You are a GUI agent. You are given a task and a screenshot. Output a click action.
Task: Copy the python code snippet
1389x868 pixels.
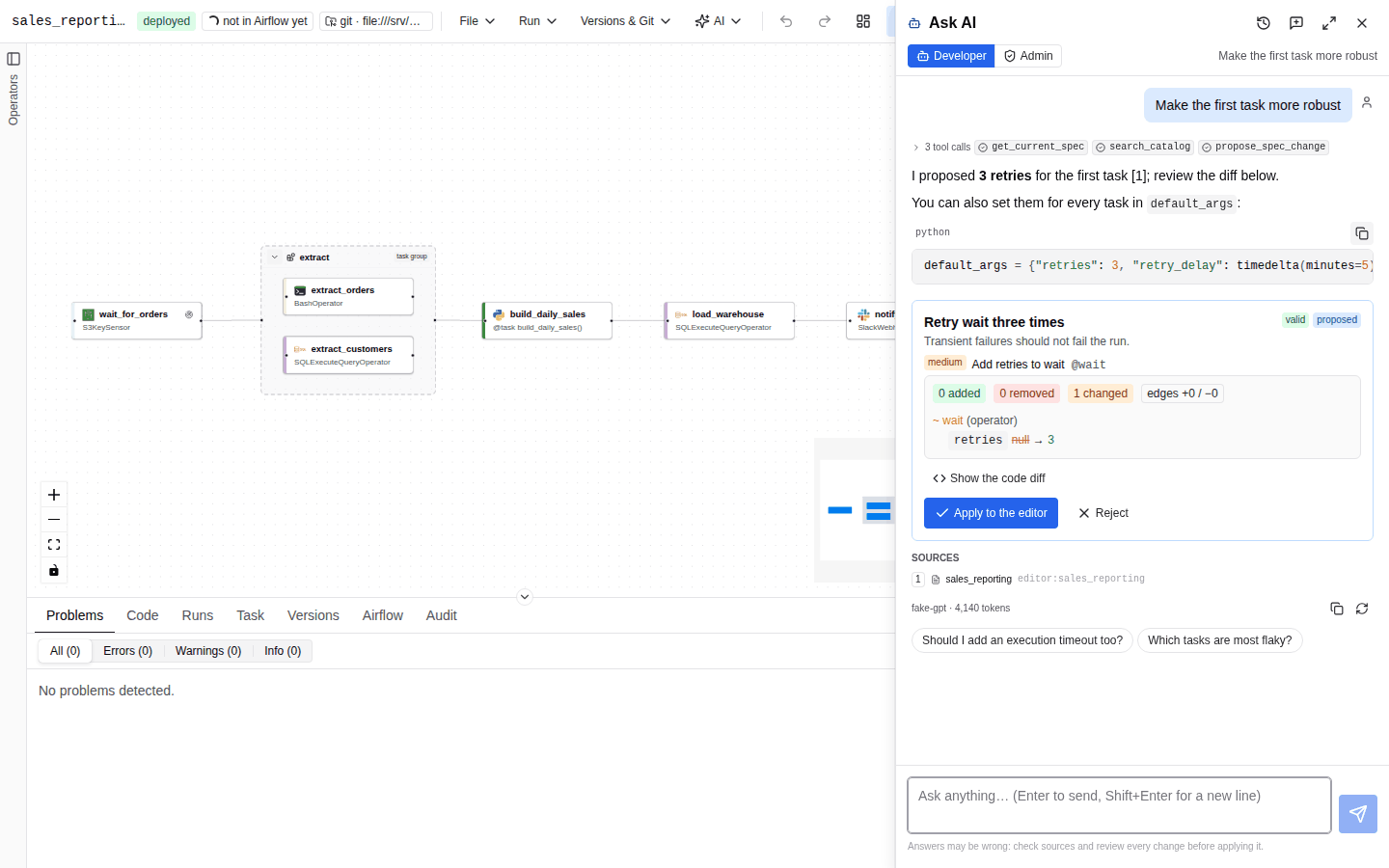(x=1362, y=233)
